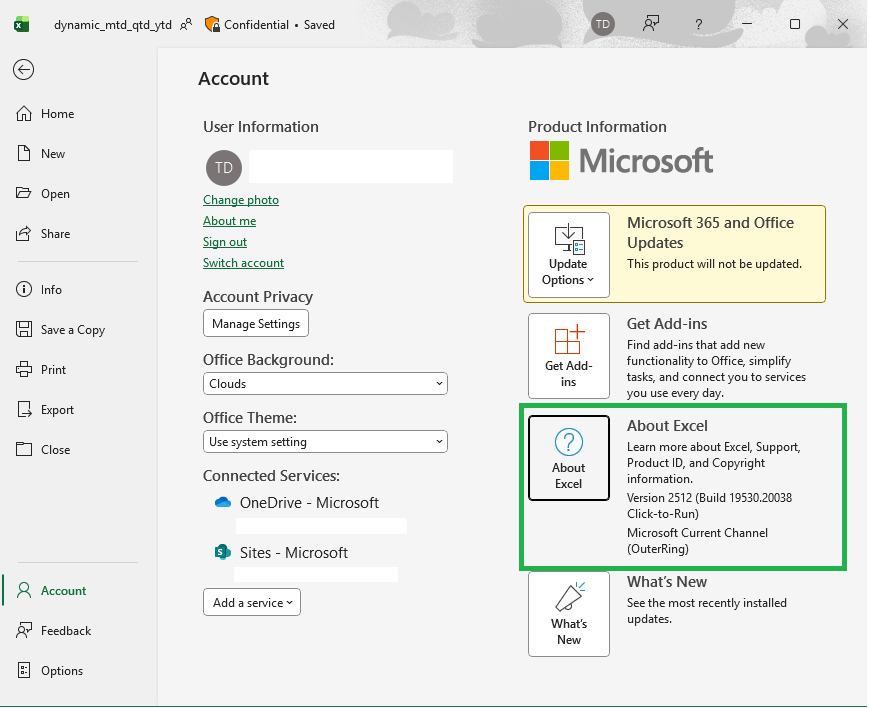Screen dimensions: 869x708
Task: Open the Feedback page
Action: point(54,630)
